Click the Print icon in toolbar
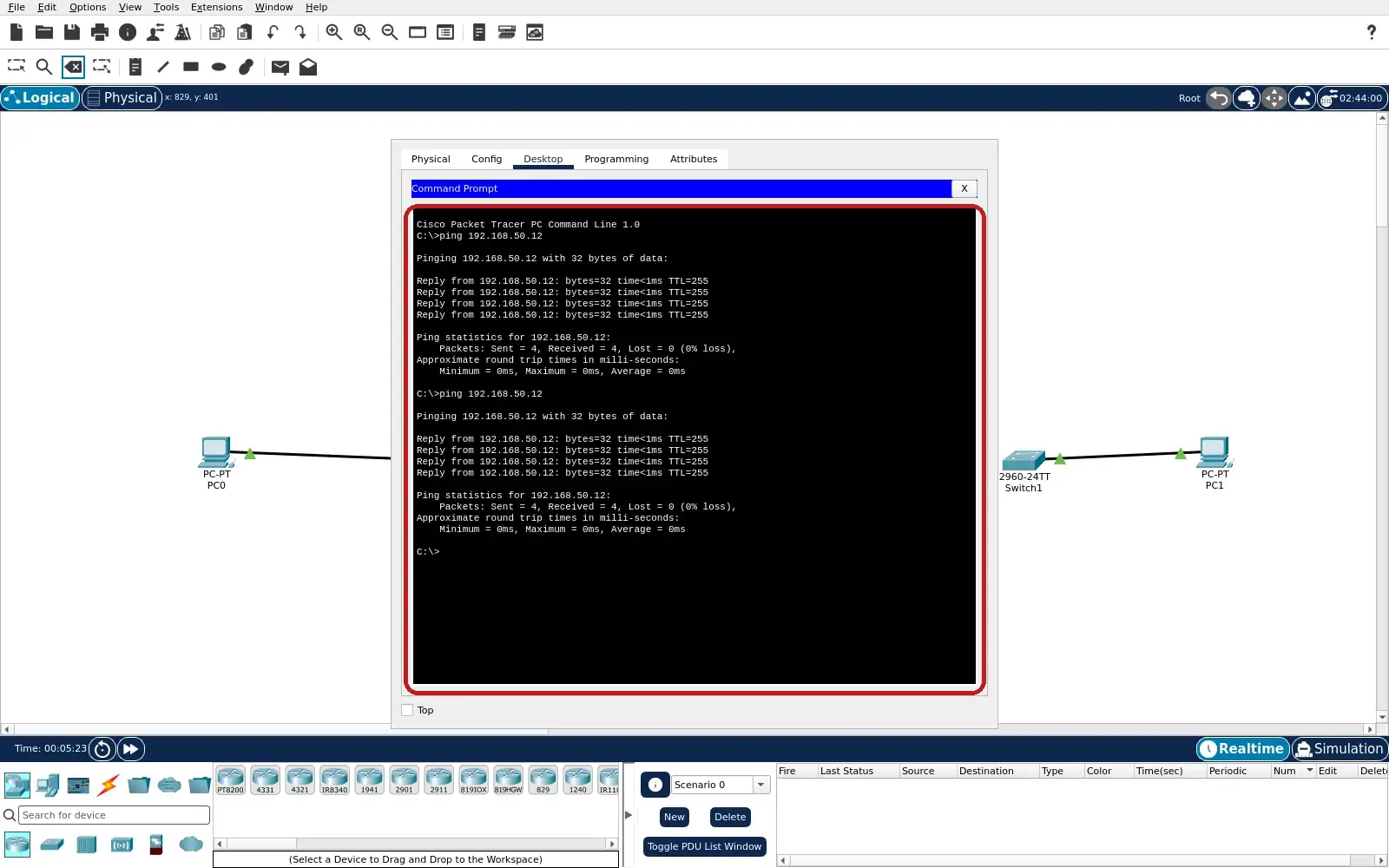 coord(100,32)
